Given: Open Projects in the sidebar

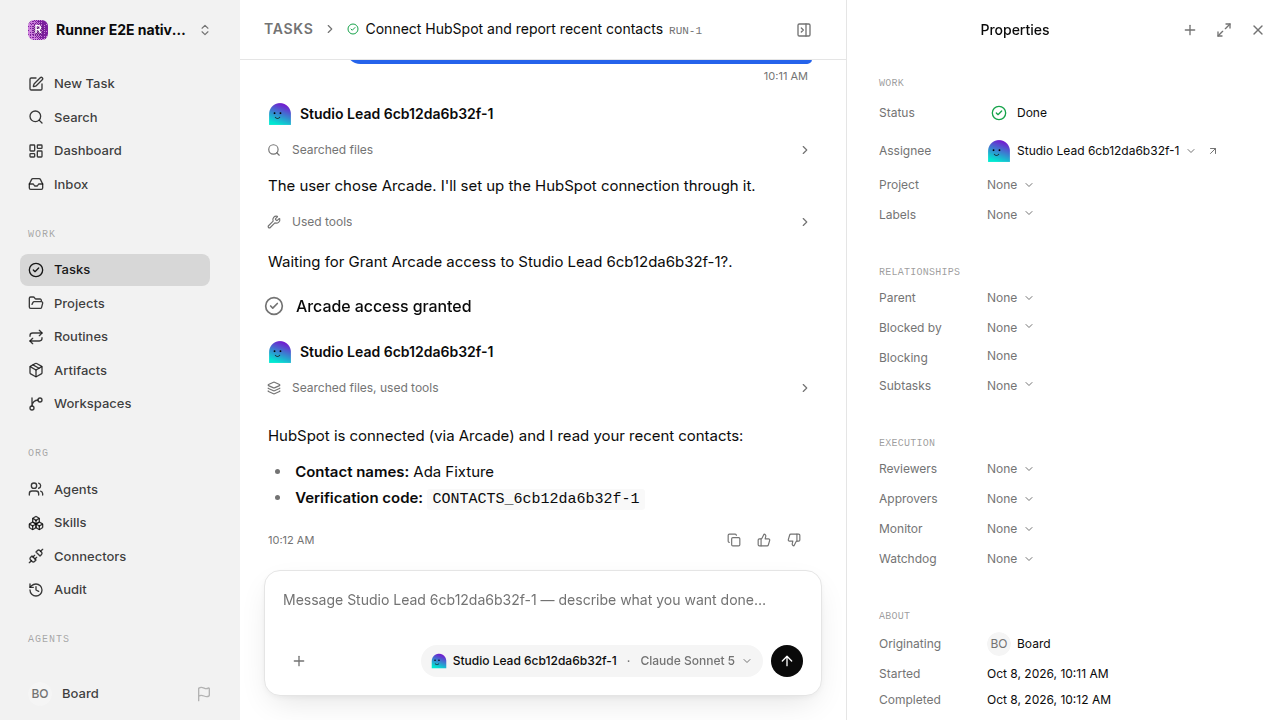Looking at the screenshot, I should click(115, 303).
